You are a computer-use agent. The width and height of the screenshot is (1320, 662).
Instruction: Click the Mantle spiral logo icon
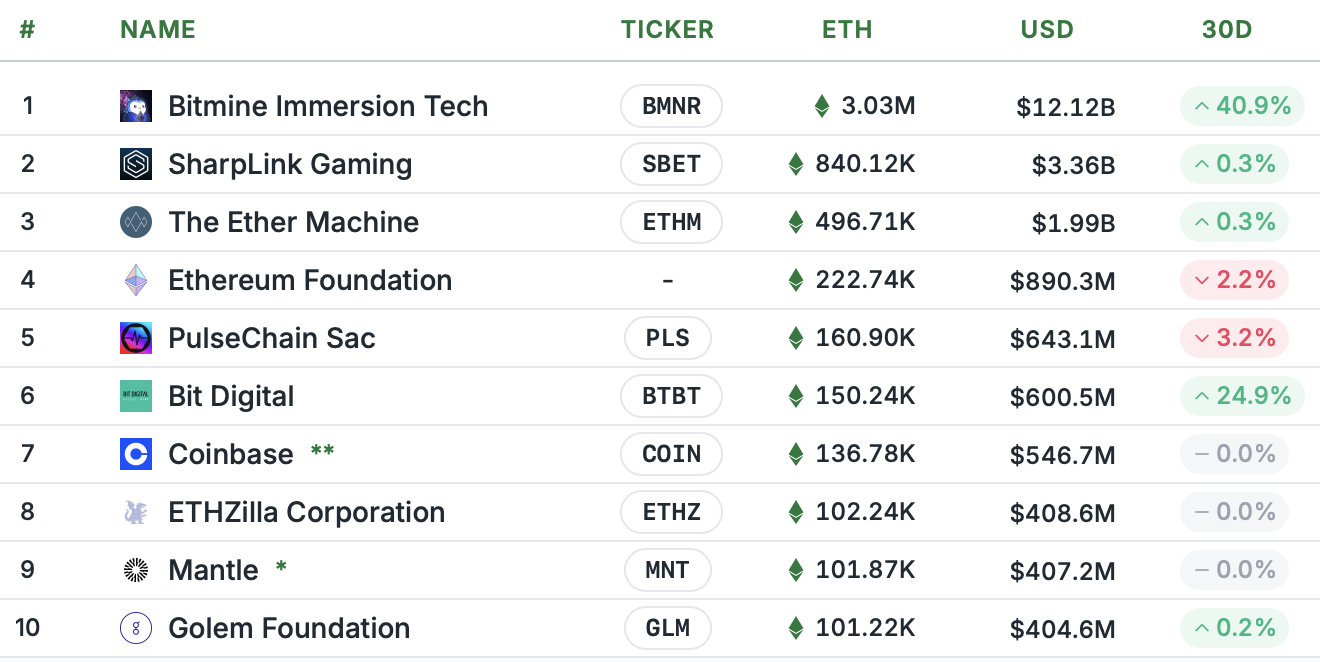click(x=135, y=570)
